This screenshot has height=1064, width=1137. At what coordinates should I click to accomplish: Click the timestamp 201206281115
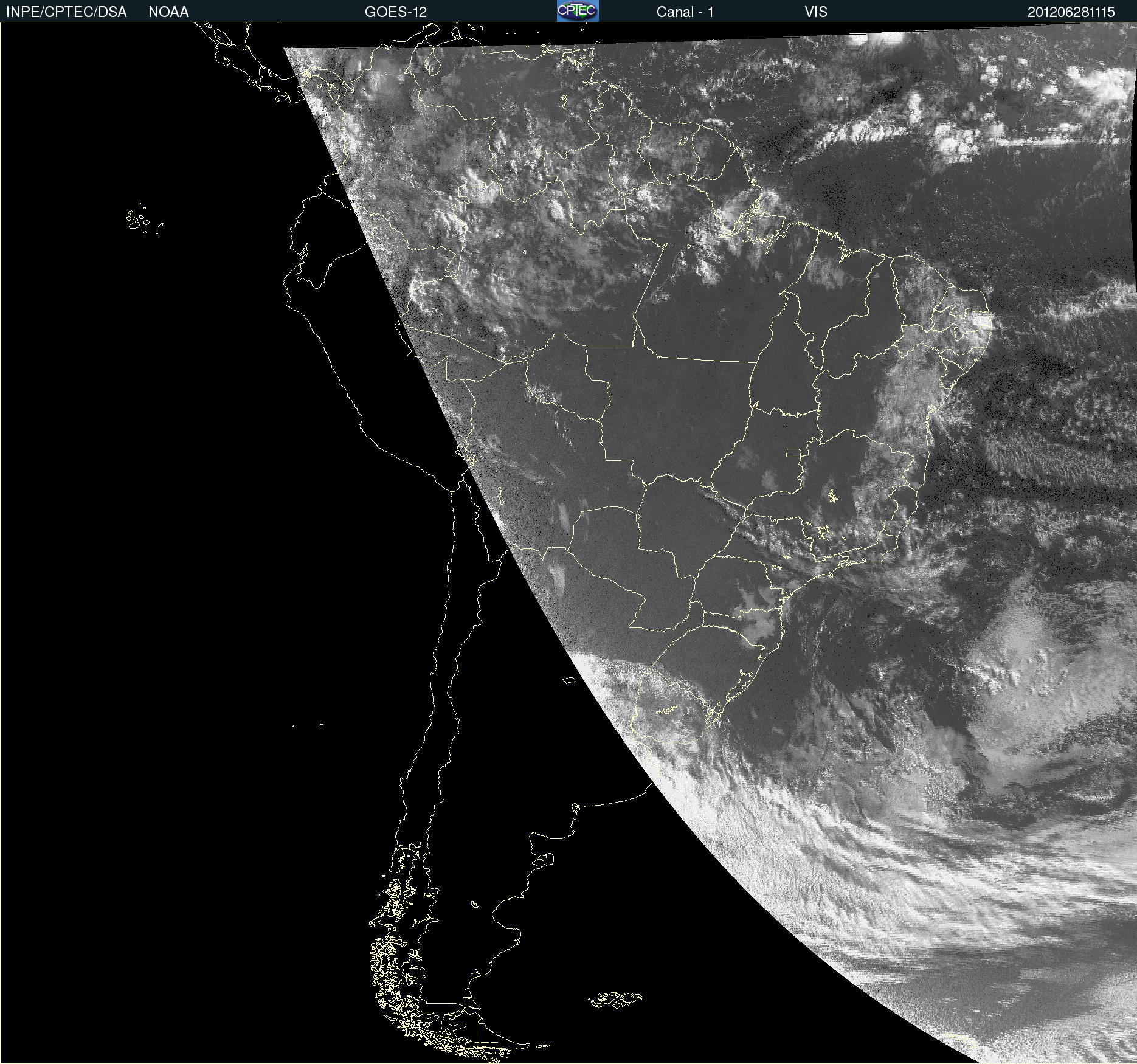[x=1071, y=12]
